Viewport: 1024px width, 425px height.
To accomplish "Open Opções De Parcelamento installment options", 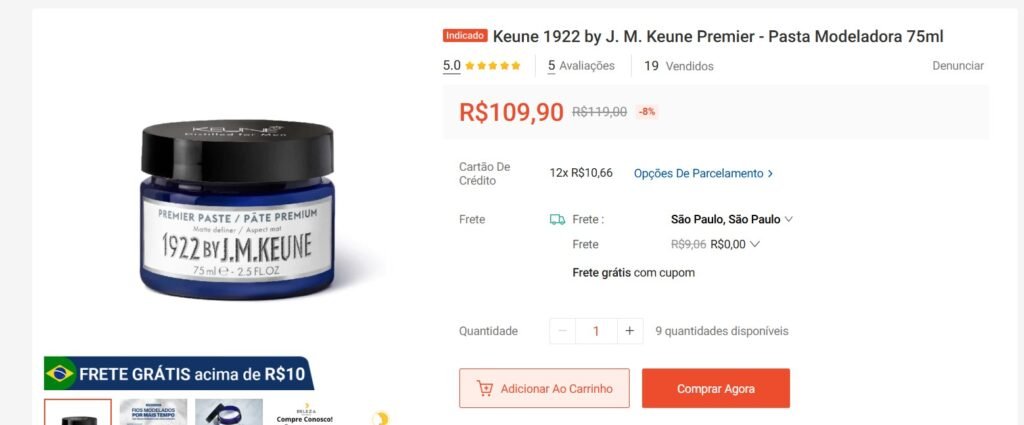I will (x=703, y=174).
